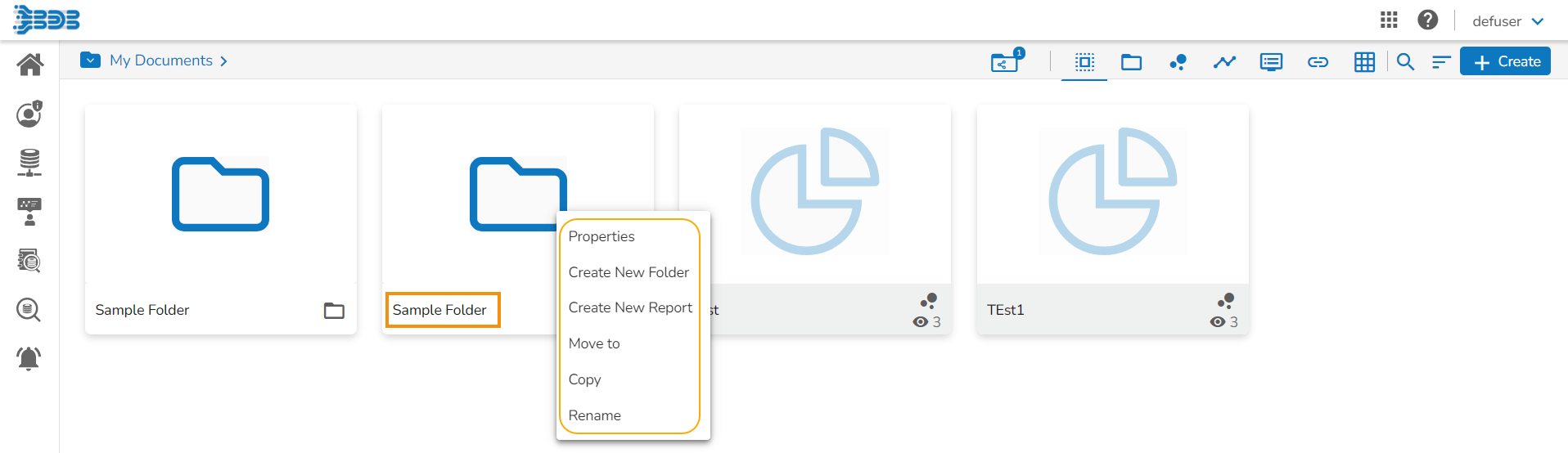Toggle the select-all view filter
The image size is (1568, 453).
tap(1084, 62)
